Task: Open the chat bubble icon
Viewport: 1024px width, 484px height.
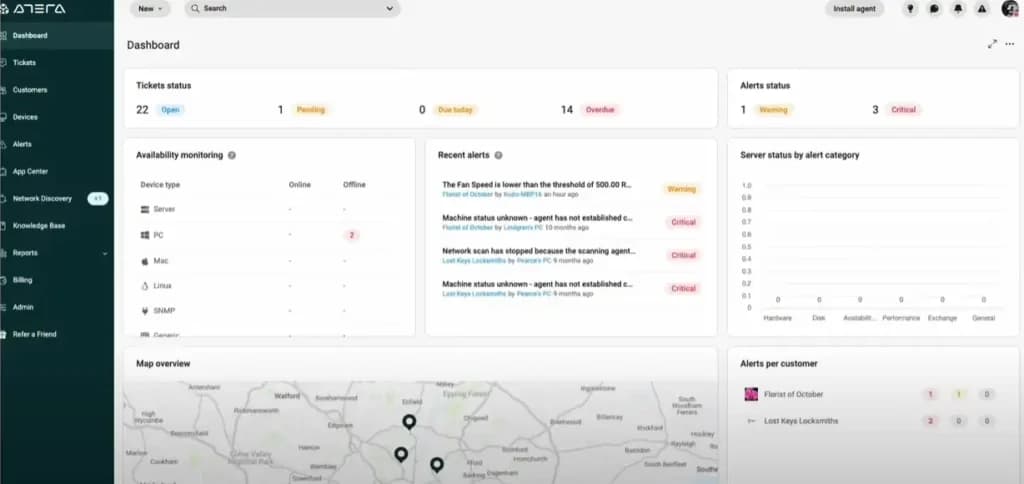Action: [x=935, y=8]
